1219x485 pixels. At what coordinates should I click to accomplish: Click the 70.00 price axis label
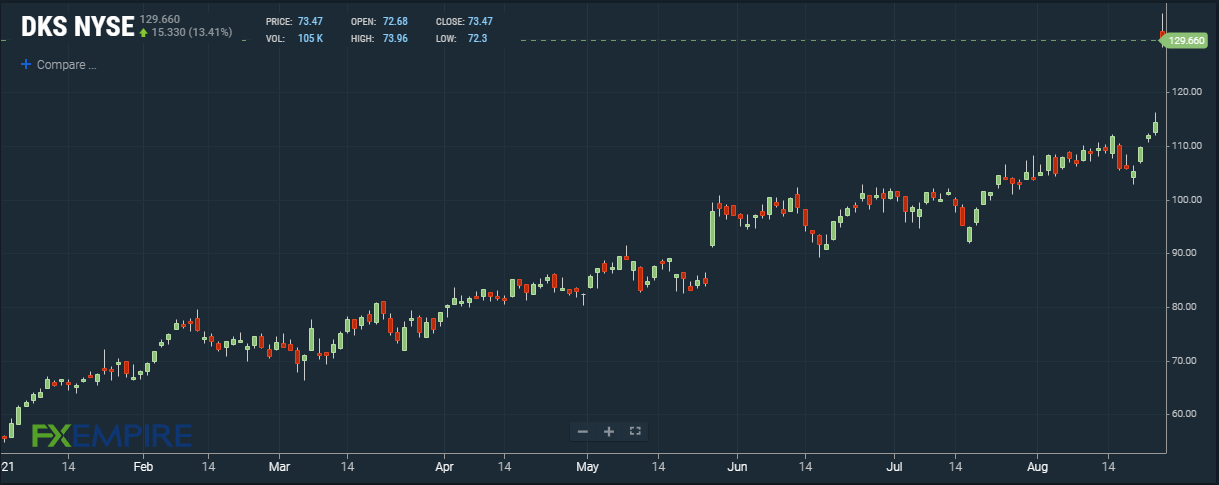point(1186,360)
